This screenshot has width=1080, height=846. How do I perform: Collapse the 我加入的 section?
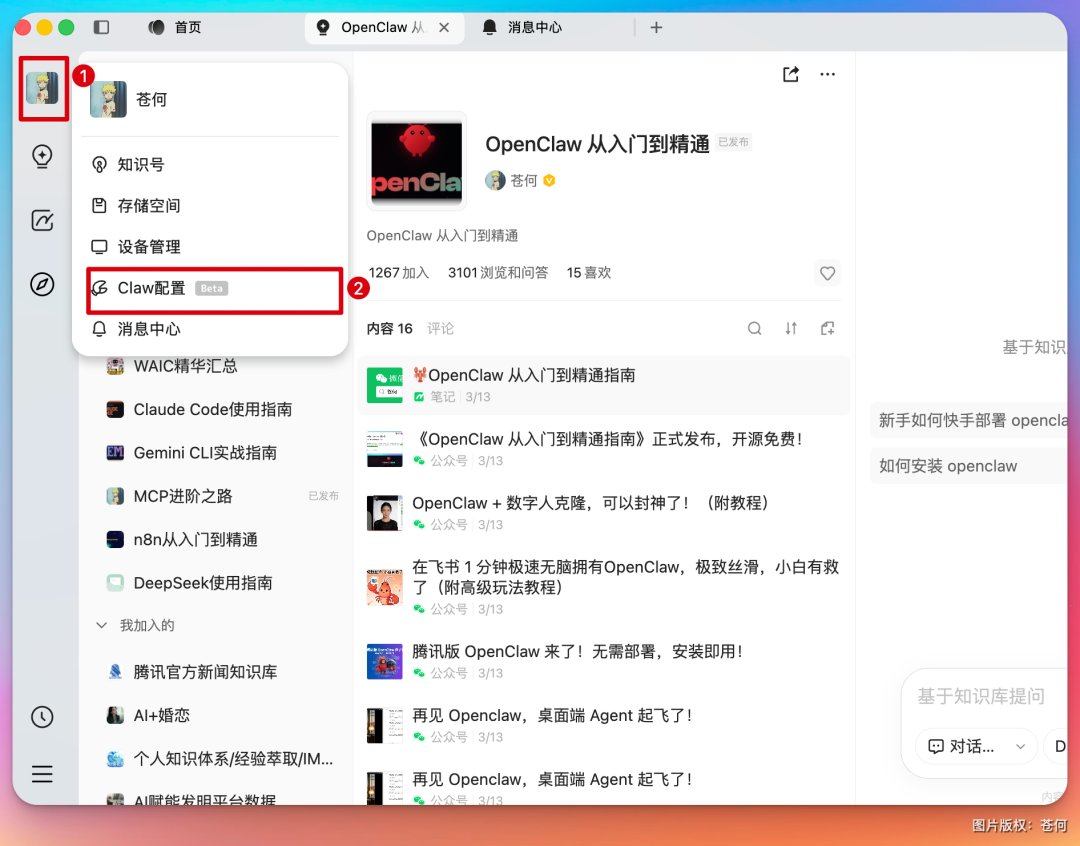[x=101, y=624]
